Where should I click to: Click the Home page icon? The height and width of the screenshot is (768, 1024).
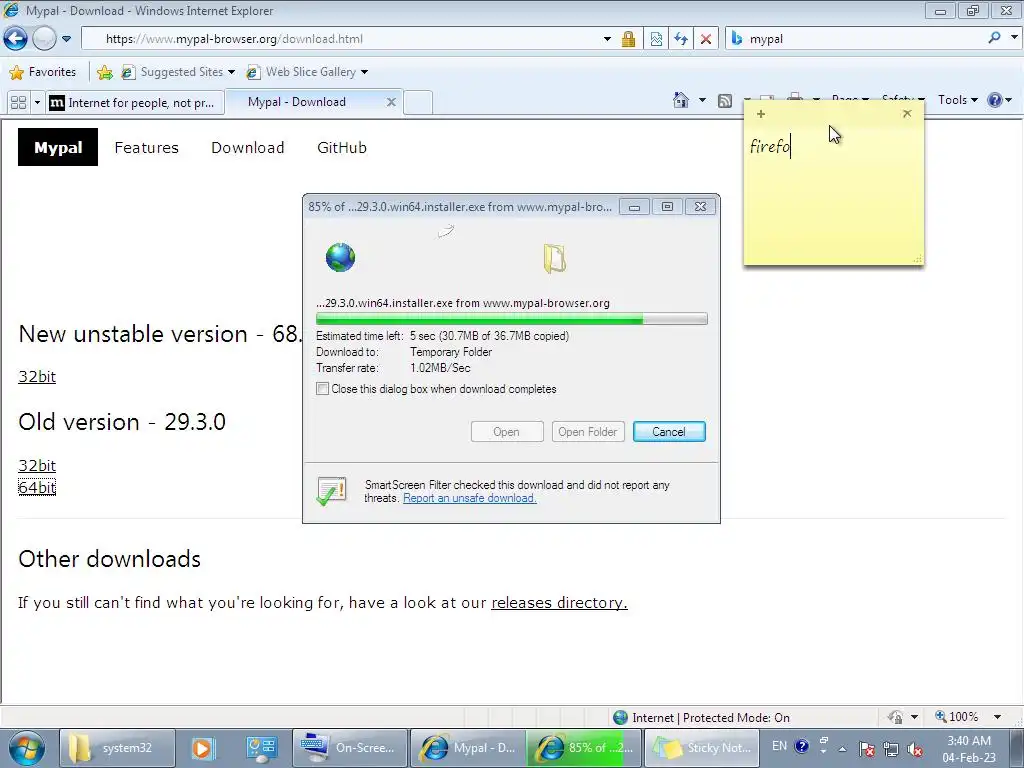(681, 100)
